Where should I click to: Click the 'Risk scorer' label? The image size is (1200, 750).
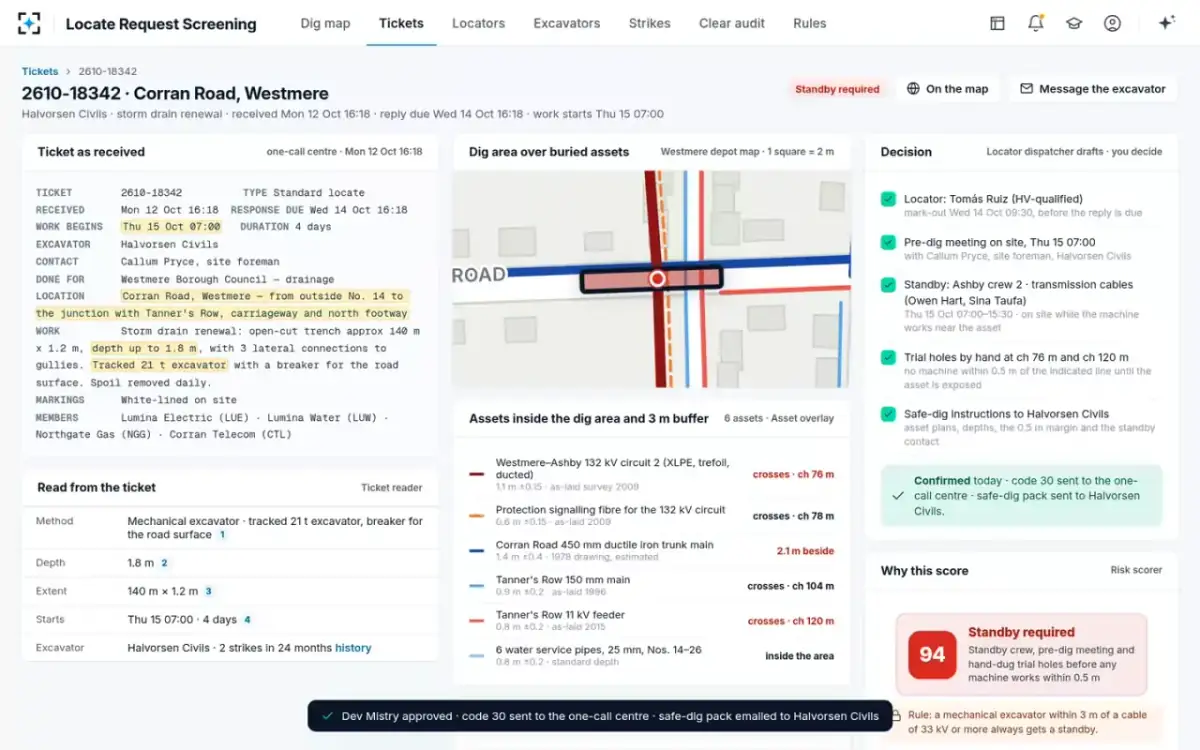coord(1136,570)
